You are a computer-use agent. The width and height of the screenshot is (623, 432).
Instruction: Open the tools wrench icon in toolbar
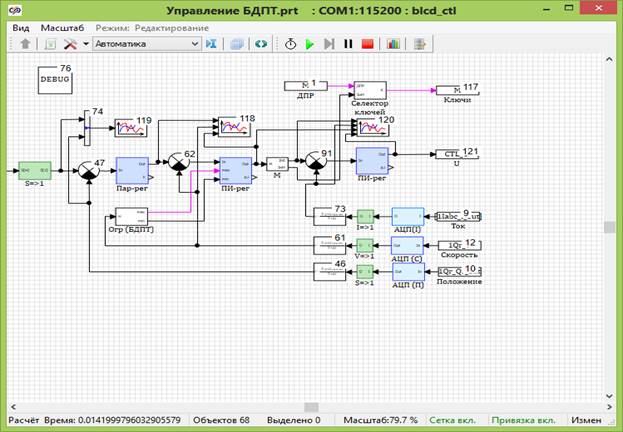point(70,44)
